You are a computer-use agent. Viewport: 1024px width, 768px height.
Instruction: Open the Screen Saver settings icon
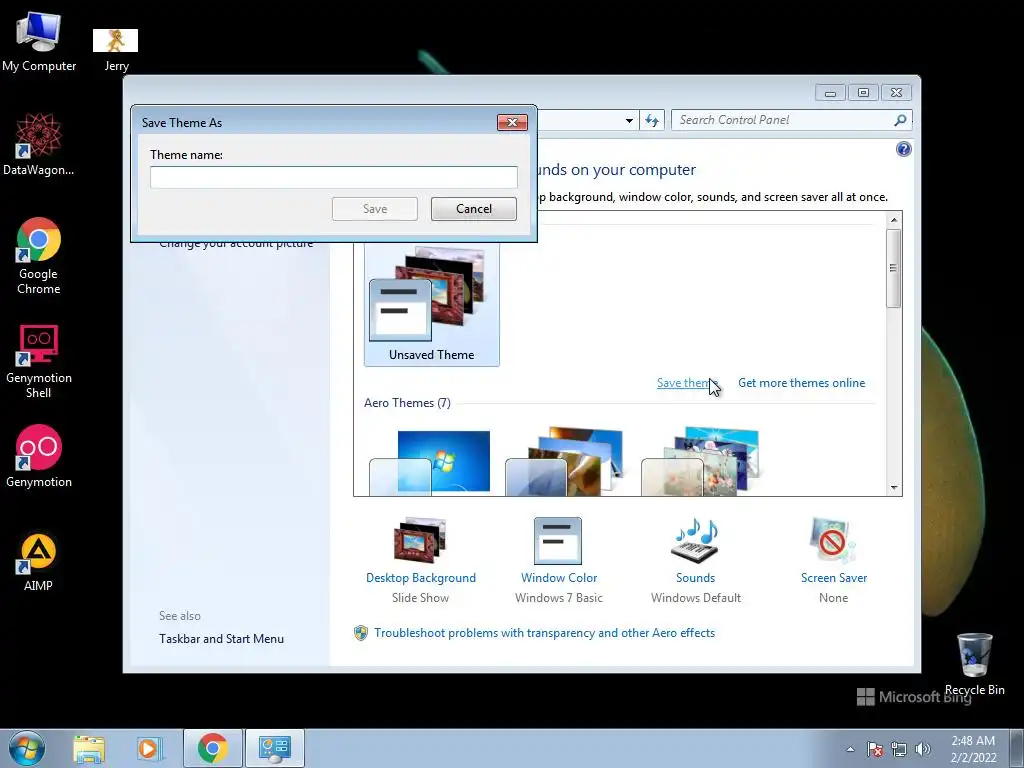point(832,540)
